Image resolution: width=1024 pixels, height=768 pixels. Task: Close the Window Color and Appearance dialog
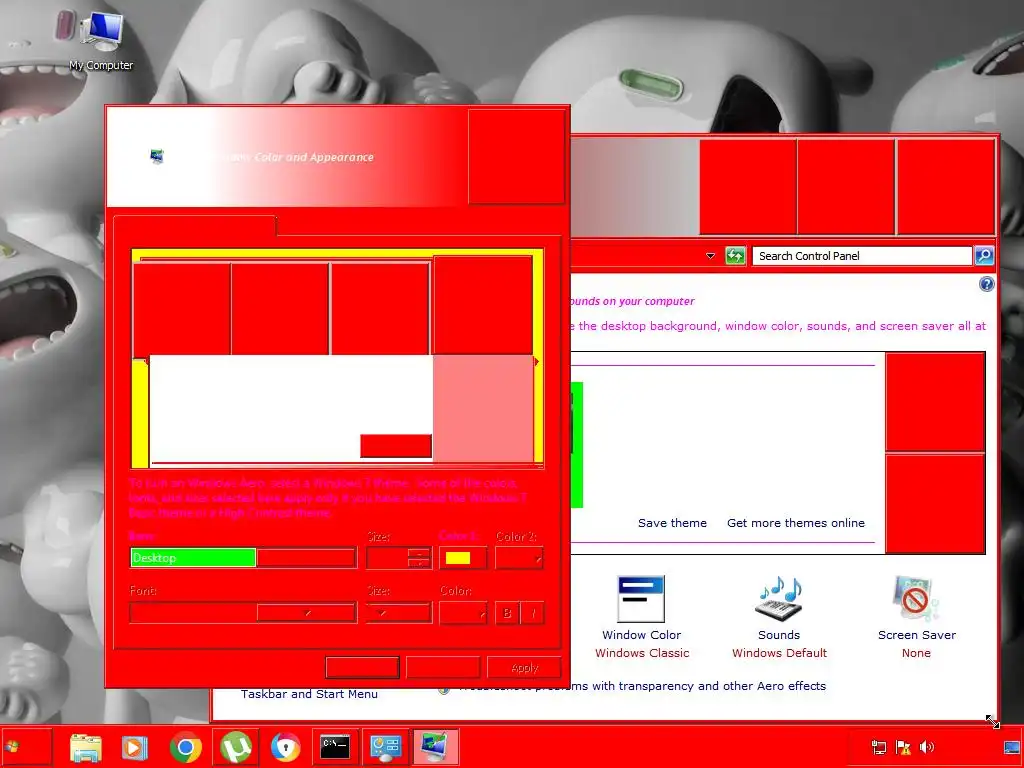pos(517,157)
